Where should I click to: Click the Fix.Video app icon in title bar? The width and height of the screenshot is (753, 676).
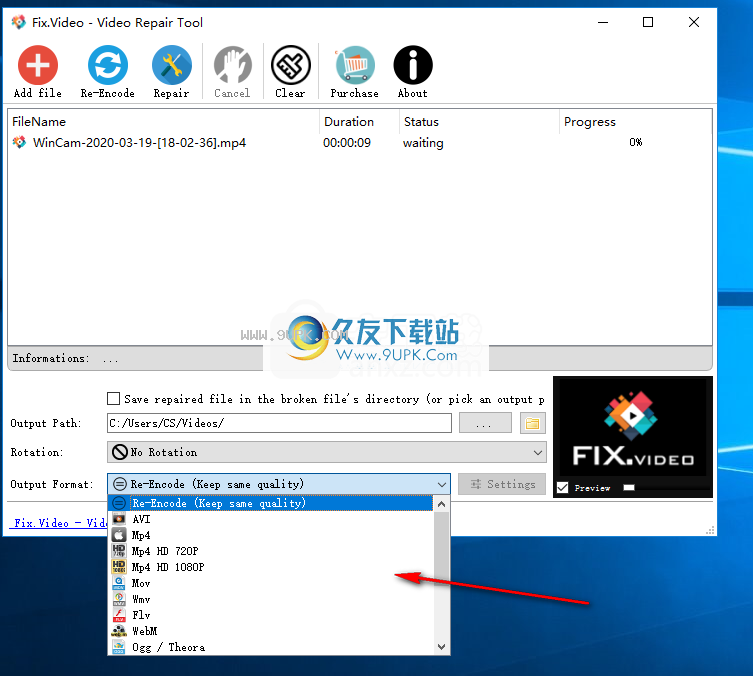[19, 22]
